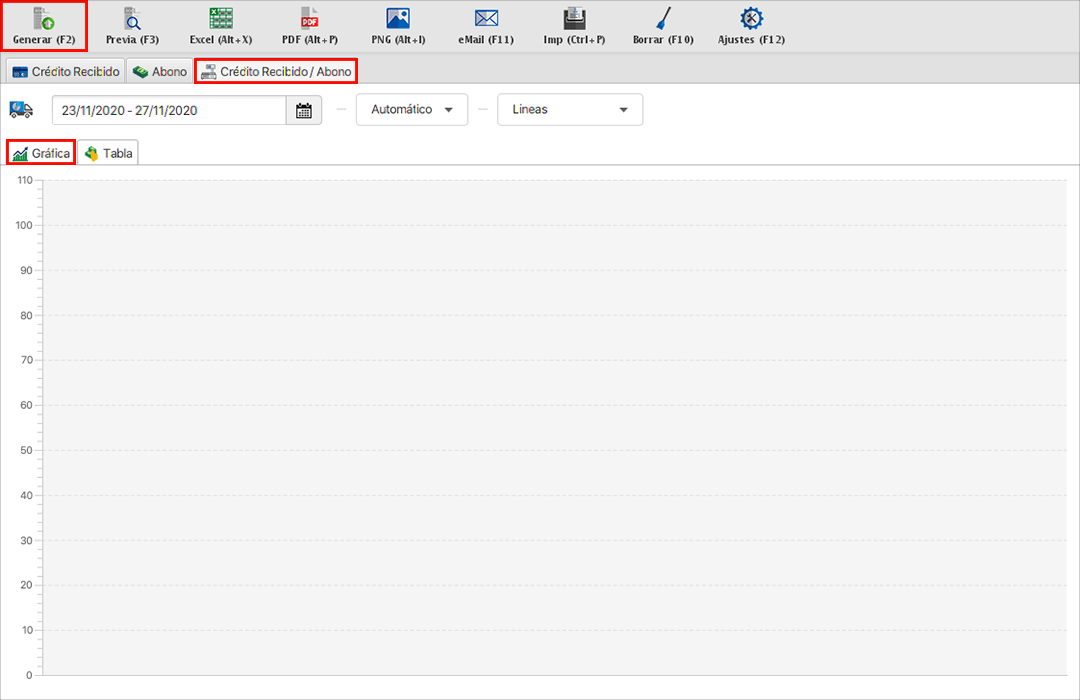Viewport: 1080px width, 700px height.
Task: Click the date range input field
Action: 168,110
